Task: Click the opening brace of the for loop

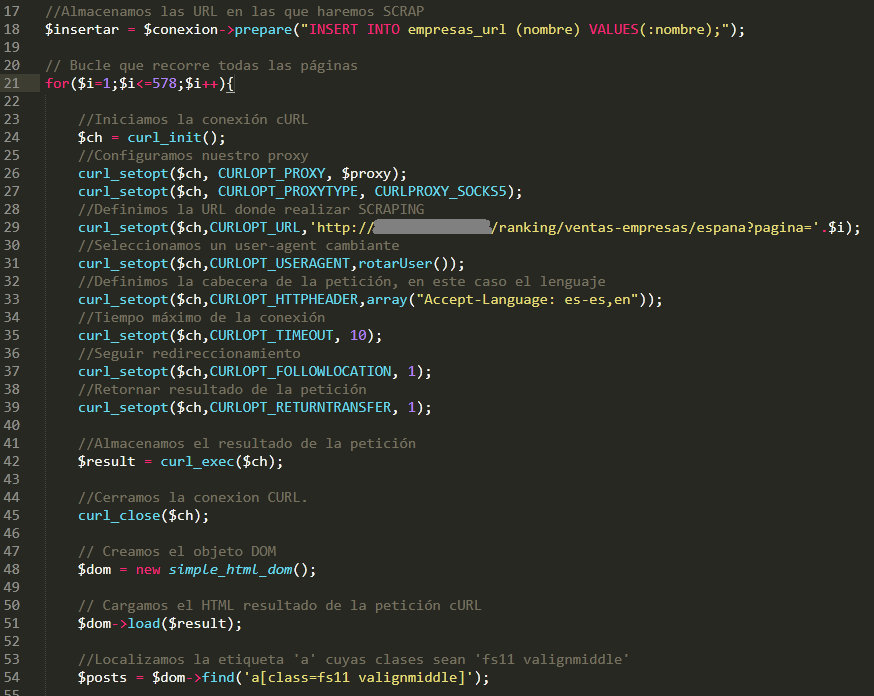Action: (x=229, y=83)
